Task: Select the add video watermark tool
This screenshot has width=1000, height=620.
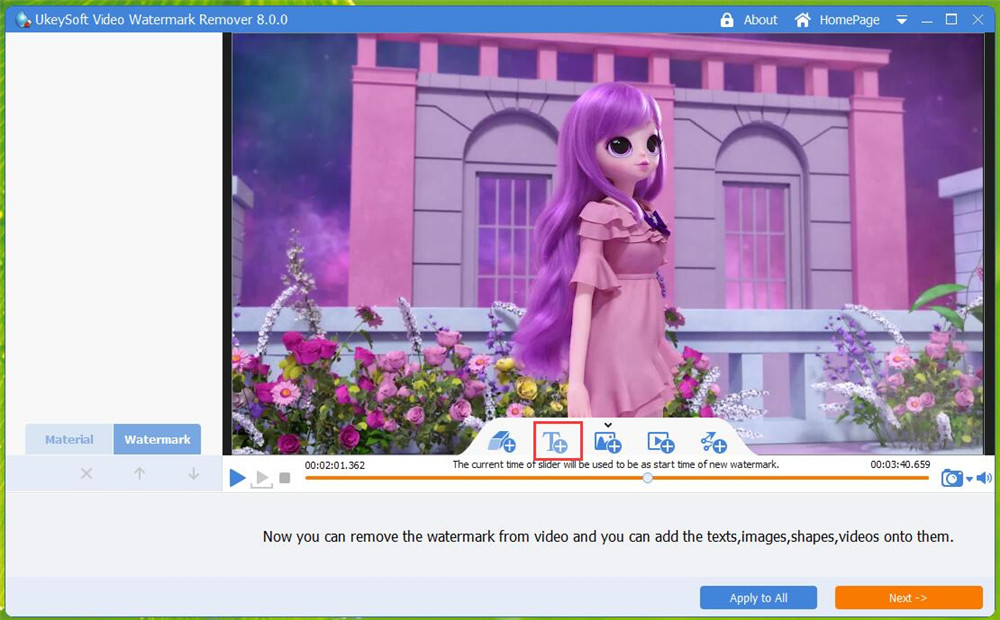Action: [661, 441]
